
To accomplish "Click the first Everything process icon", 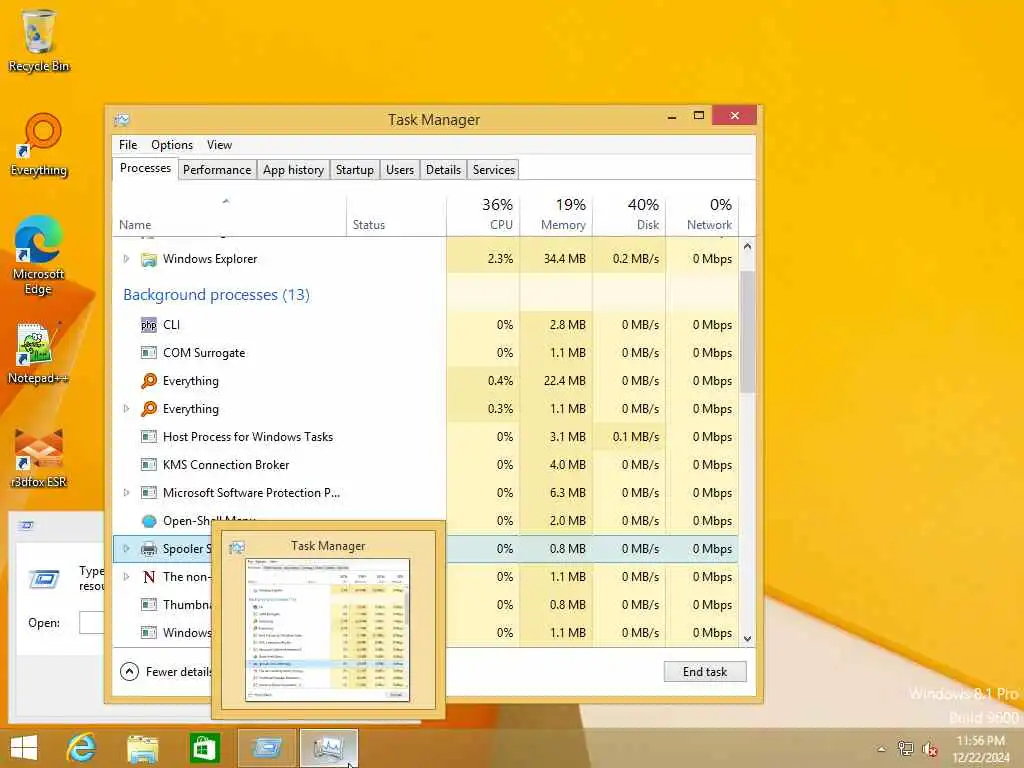I will (149, 381).
